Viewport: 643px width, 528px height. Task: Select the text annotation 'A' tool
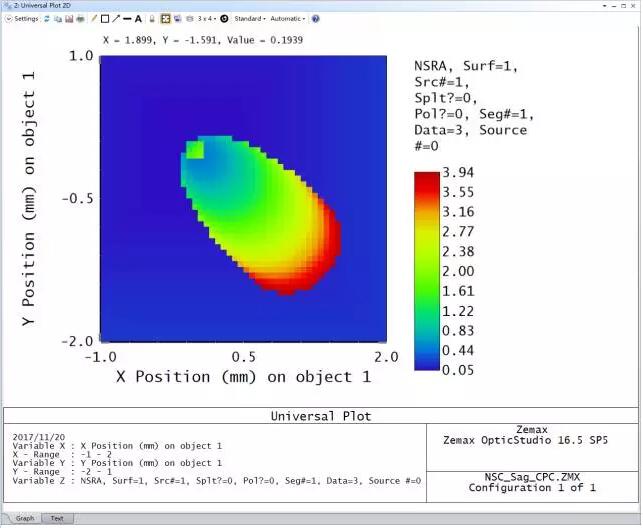point(138,19)
